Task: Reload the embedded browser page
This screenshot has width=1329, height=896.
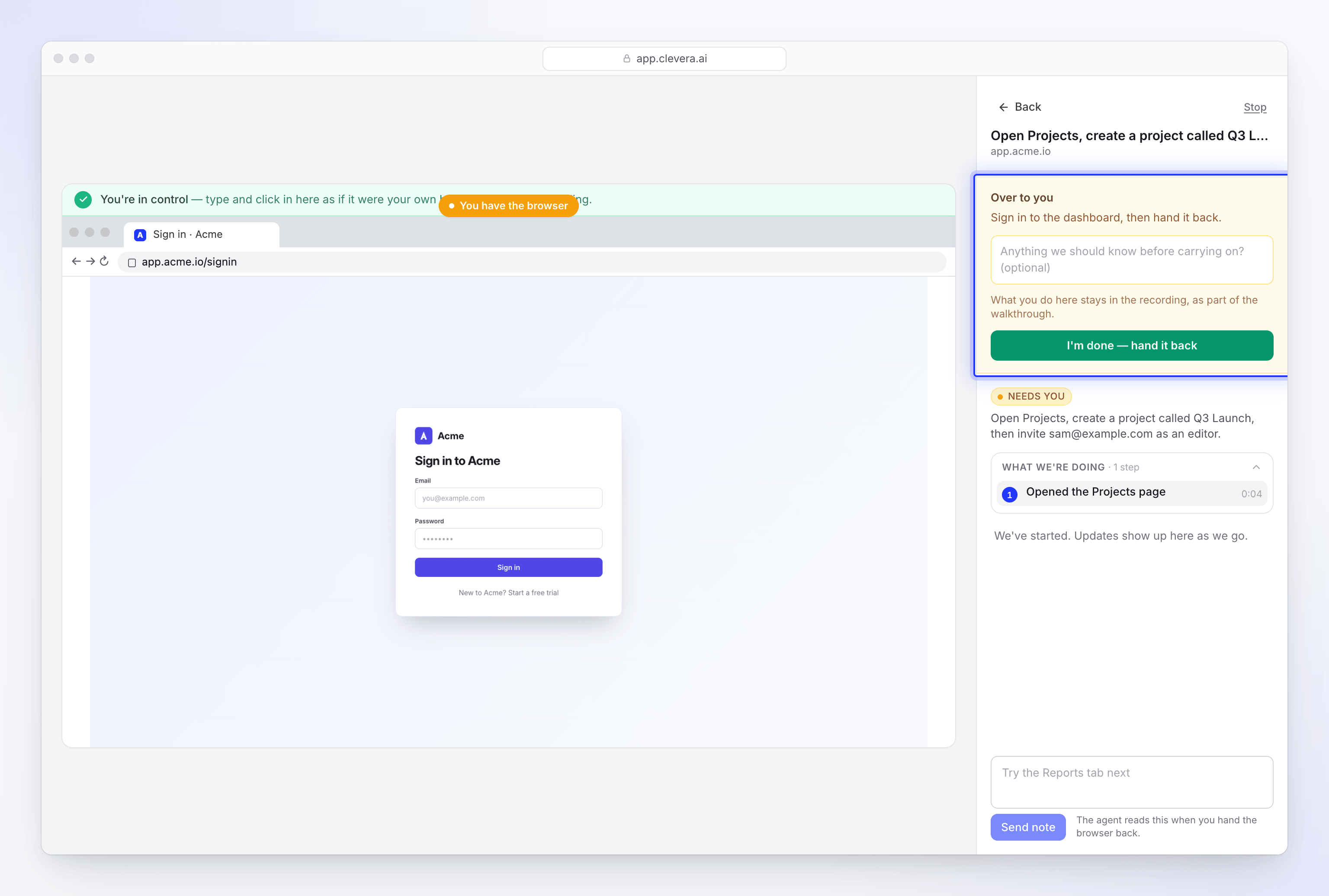Action: point(104,261)
